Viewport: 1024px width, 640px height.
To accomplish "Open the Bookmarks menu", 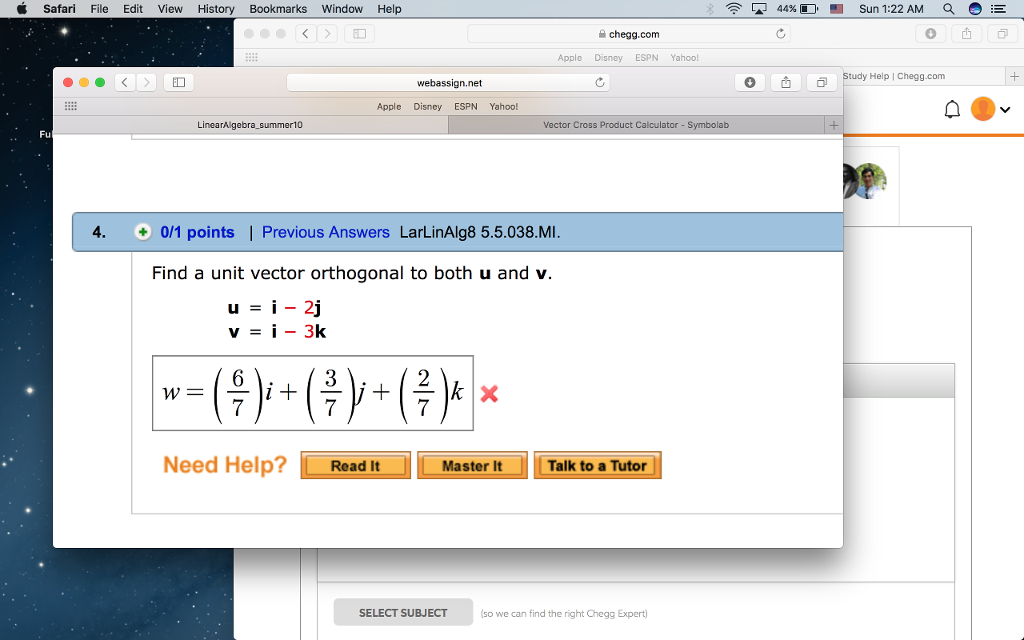I will coord(277,8).
